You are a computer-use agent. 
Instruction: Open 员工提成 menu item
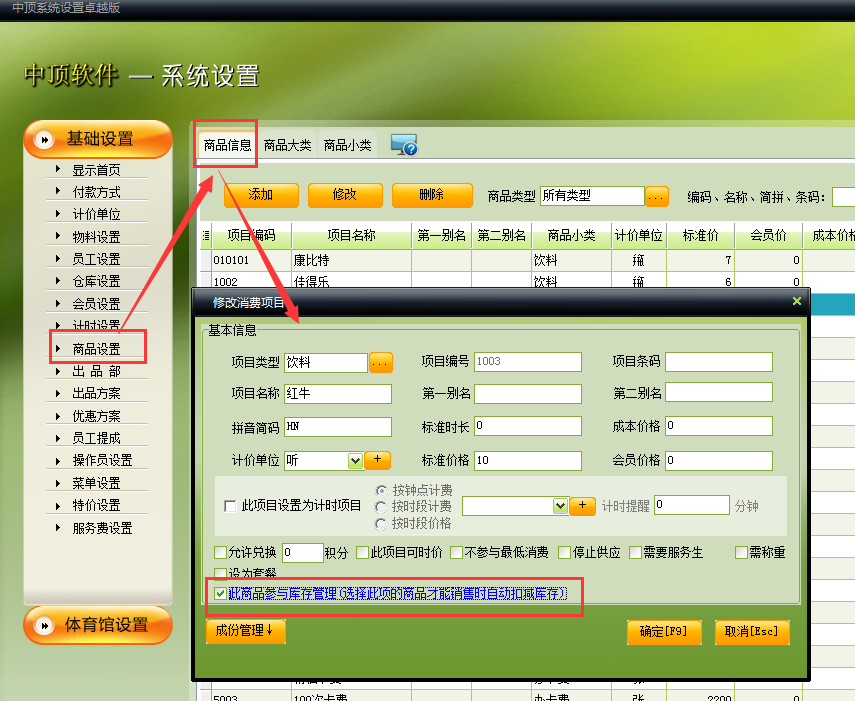(x=97, y=438)
